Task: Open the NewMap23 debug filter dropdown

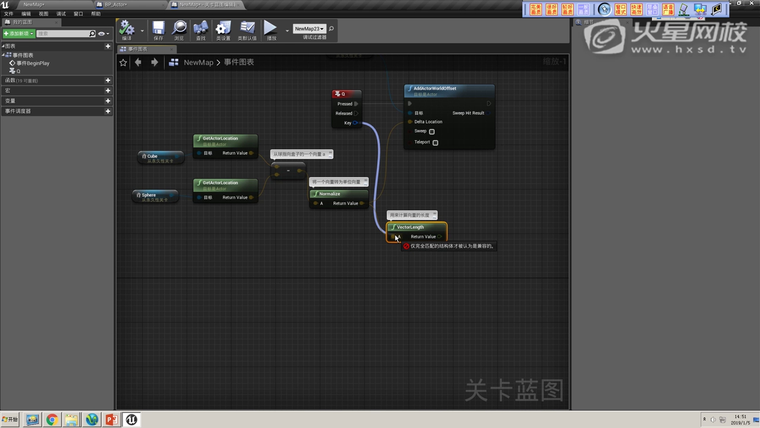Action: 309,28
